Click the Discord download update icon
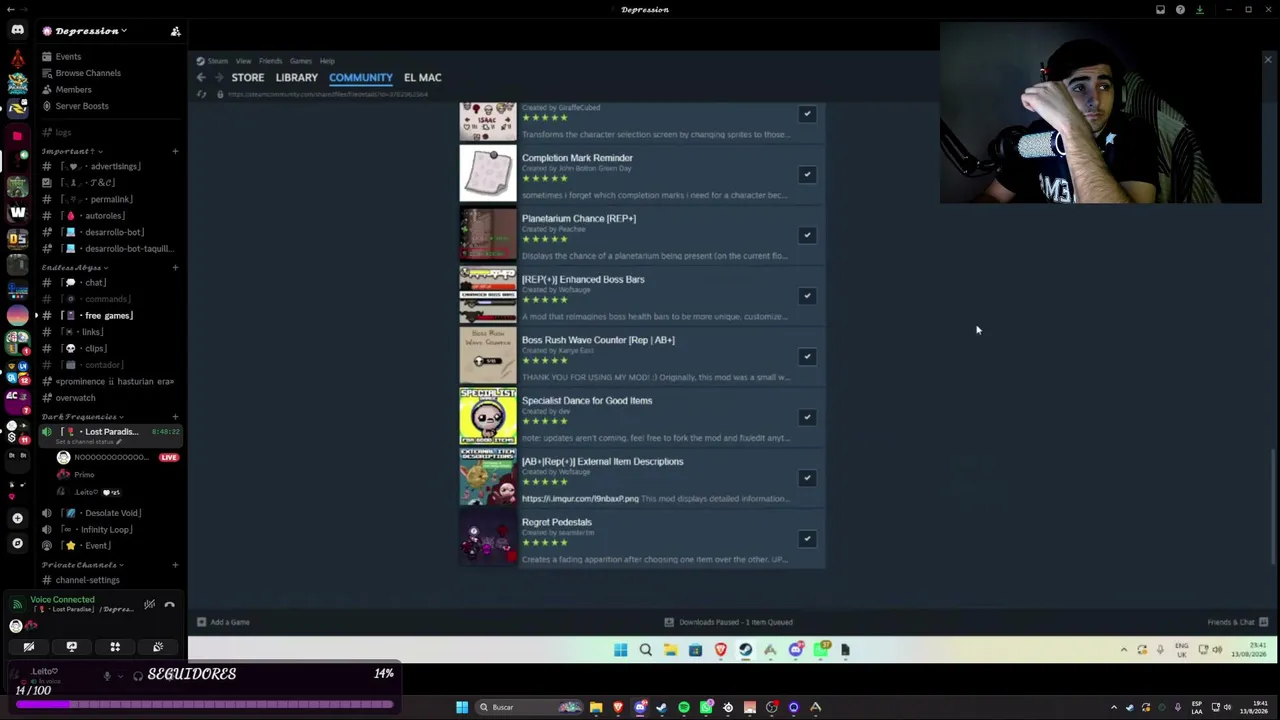This screenshot has width=1280, height=720. click(x=1200, y=10)
